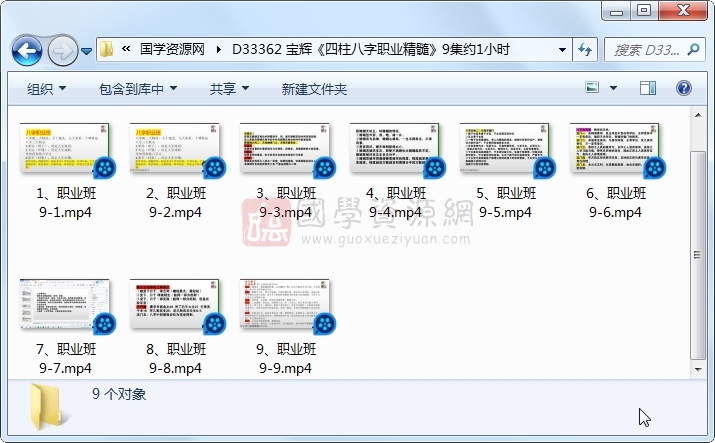Toggle the preview pane

648,88
